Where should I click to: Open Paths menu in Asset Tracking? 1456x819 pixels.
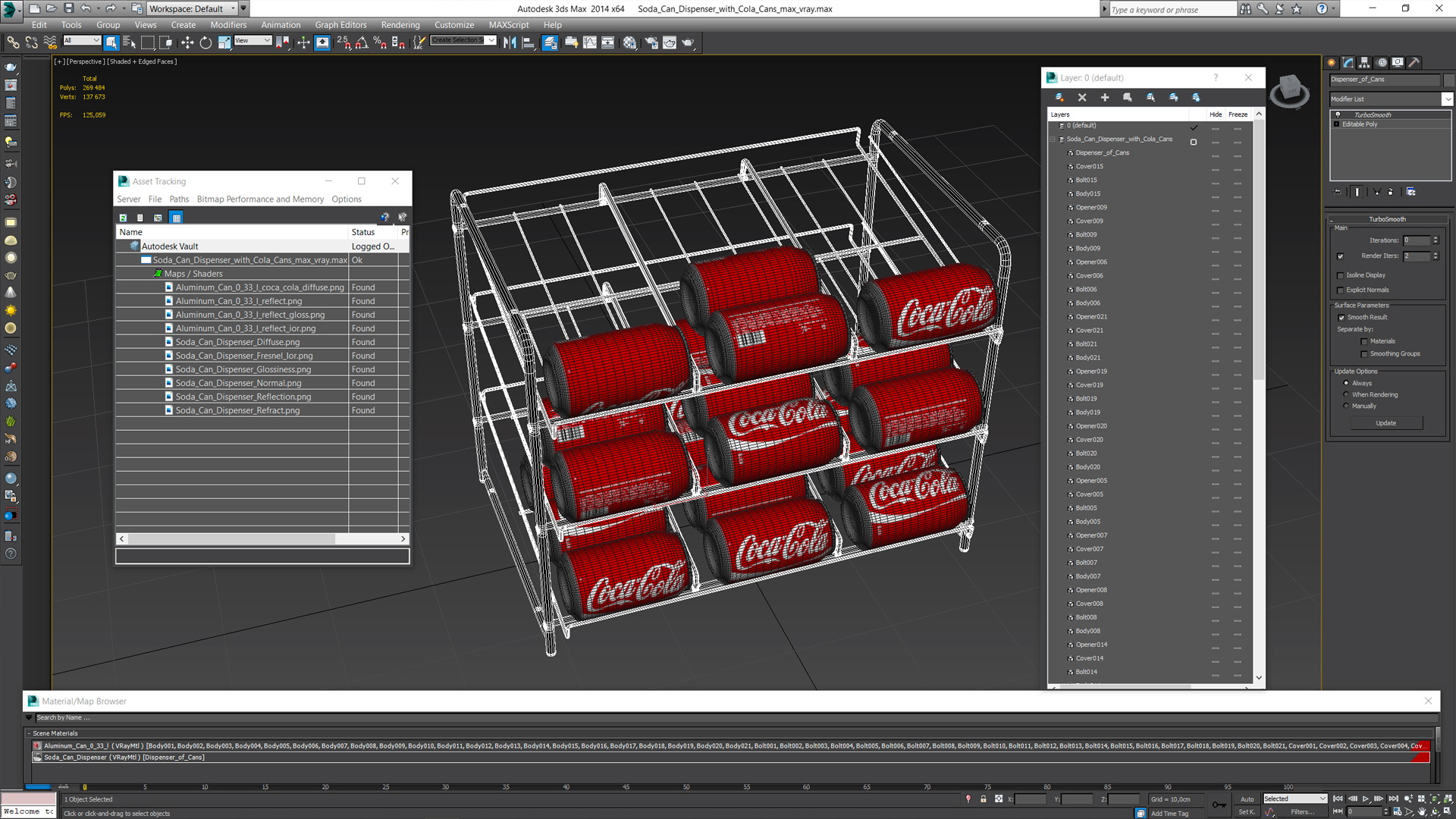(x=179, y=199)
